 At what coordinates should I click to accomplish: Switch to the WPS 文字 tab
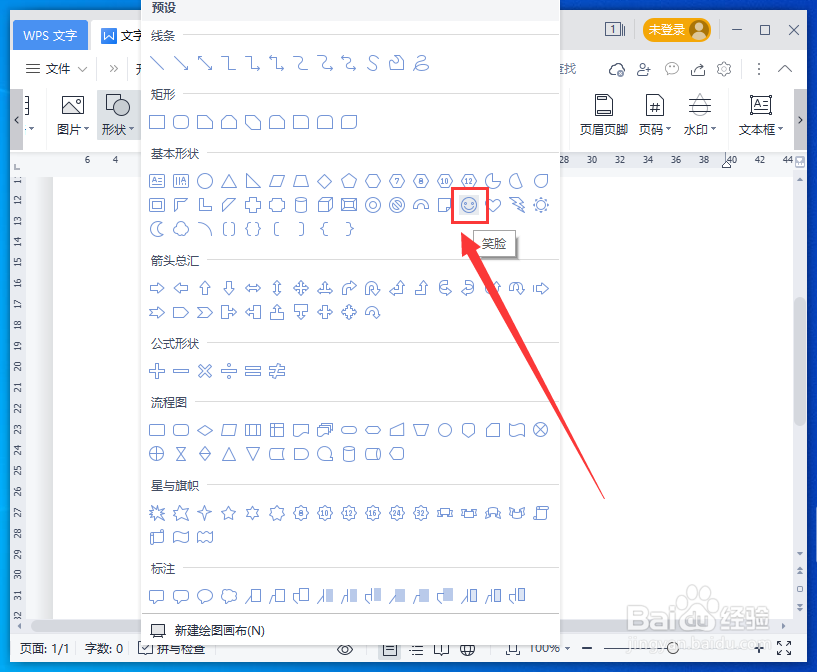point(50,35)
